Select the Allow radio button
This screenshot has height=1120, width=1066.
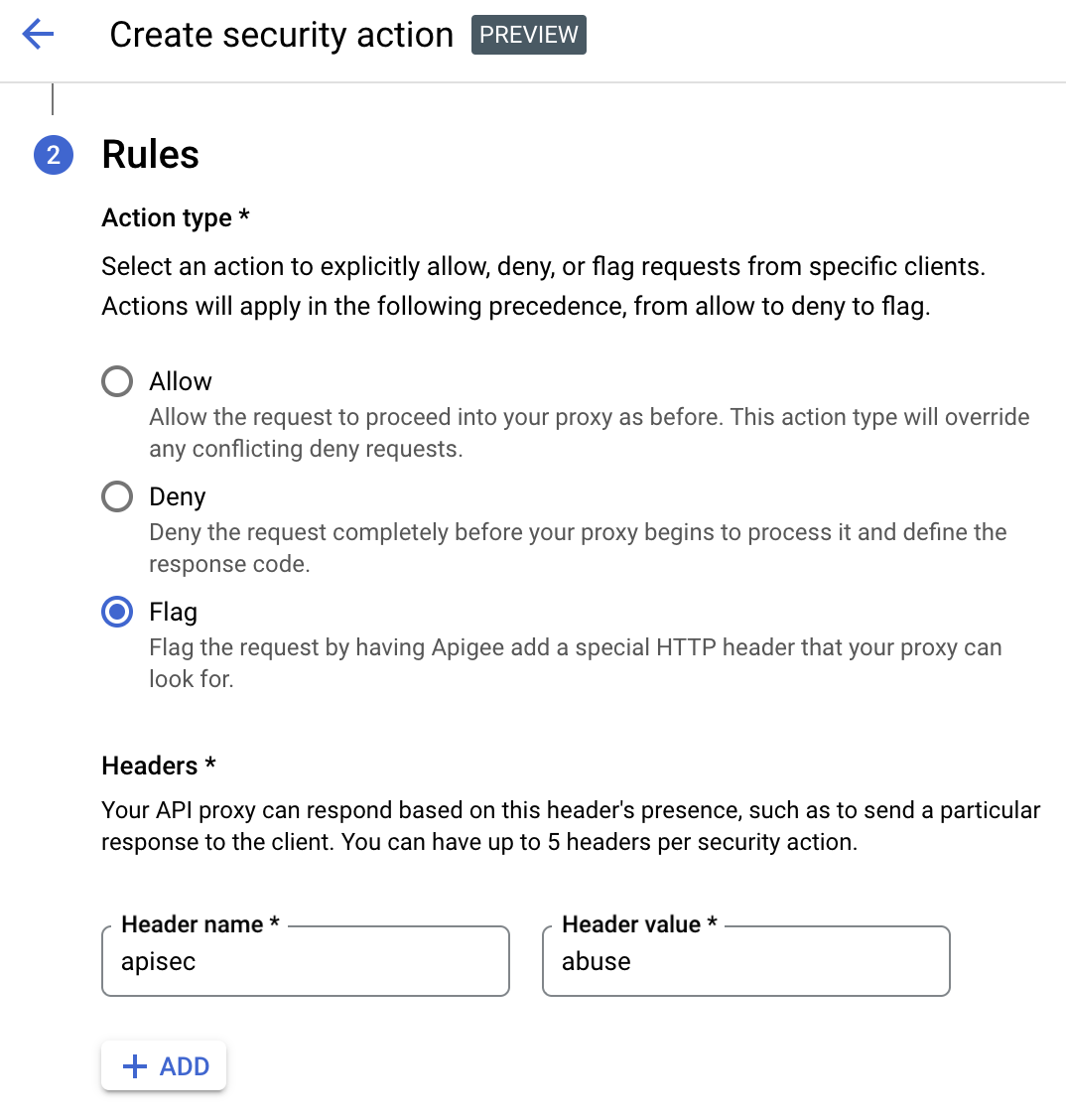click(x=116, y=380)
